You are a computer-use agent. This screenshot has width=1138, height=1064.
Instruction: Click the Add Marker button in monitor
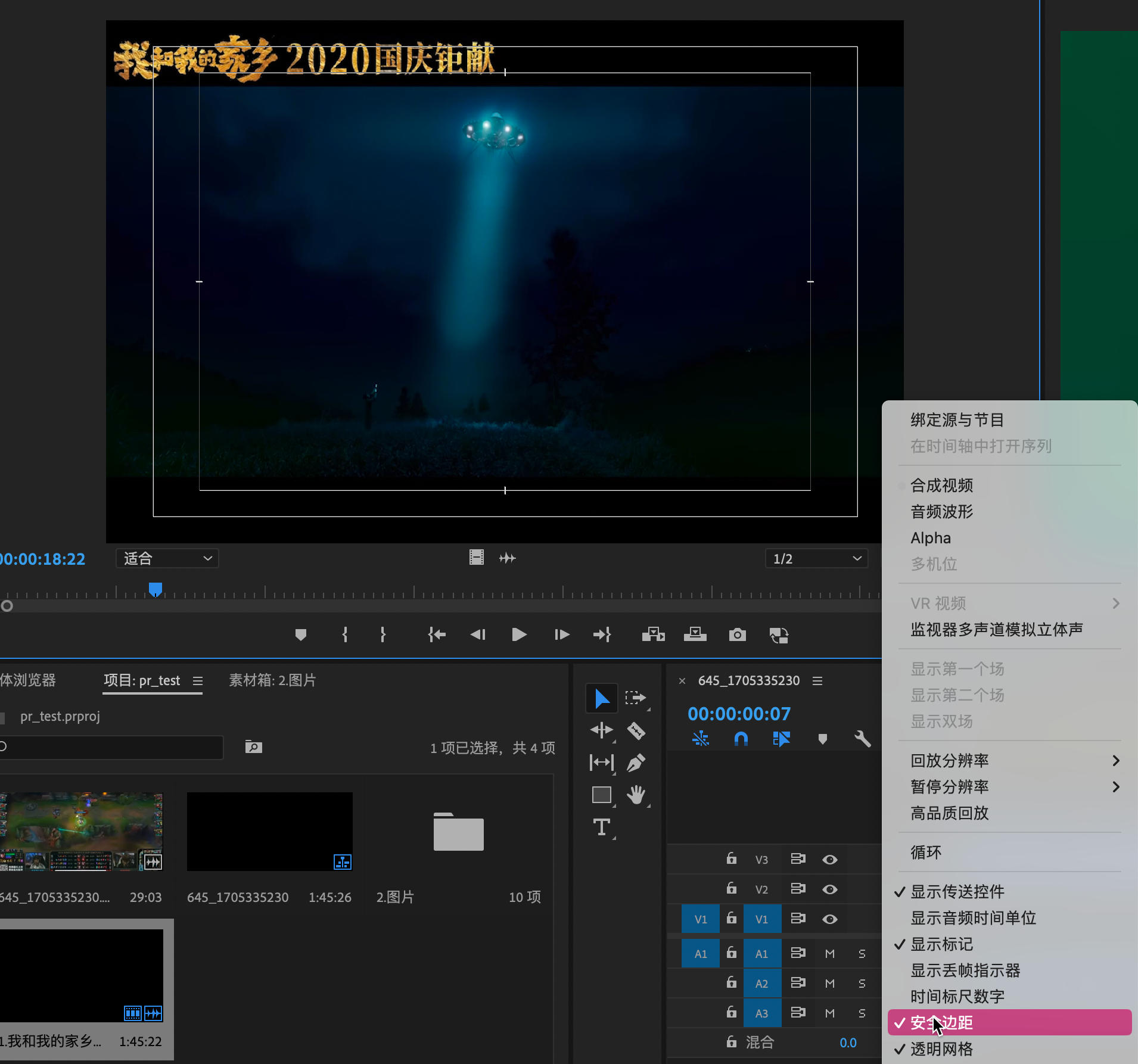tap(301, 635)
